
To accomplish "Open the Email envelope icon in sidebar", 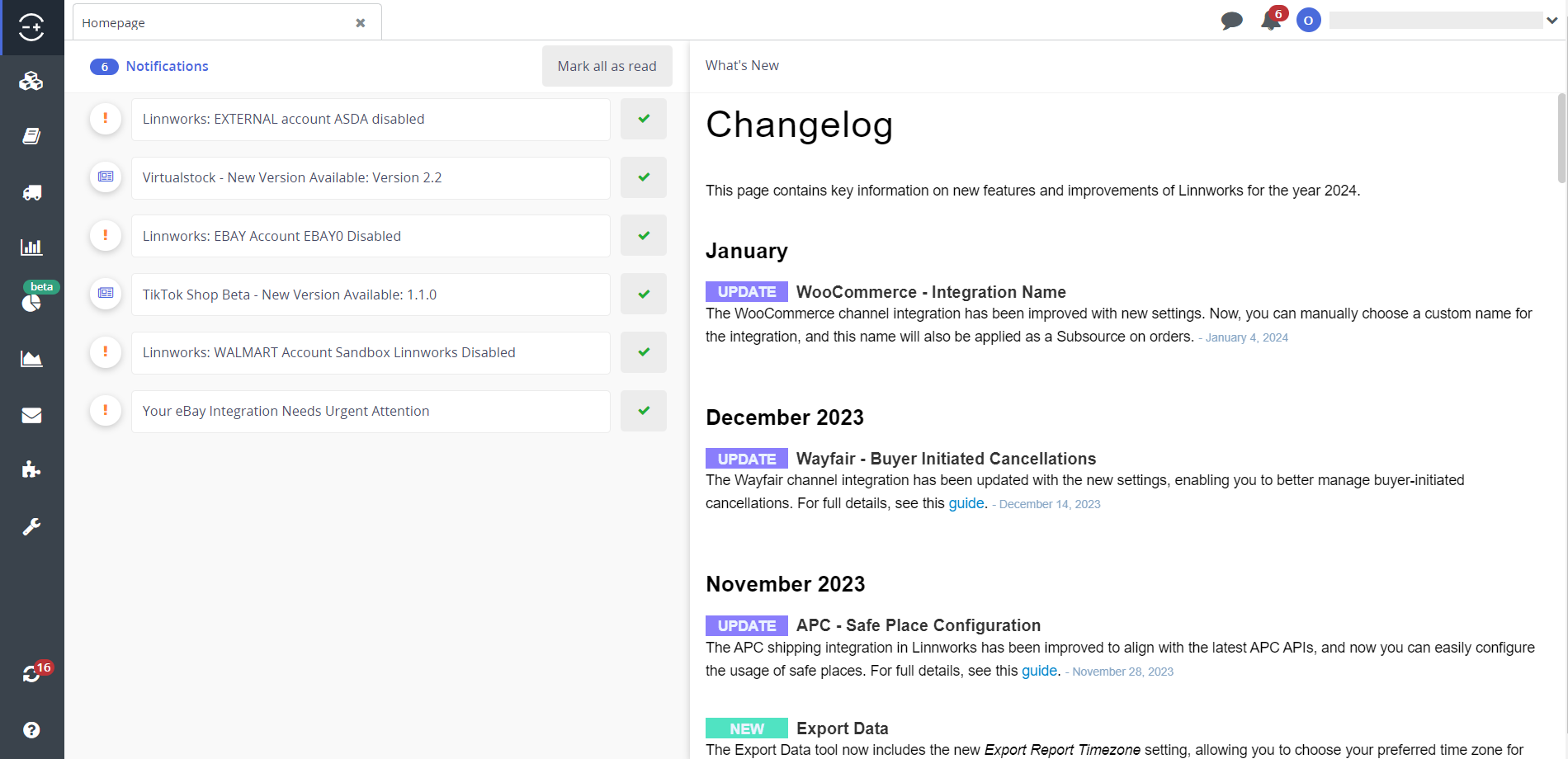I will pyautogui.click(x=31, y=415).
